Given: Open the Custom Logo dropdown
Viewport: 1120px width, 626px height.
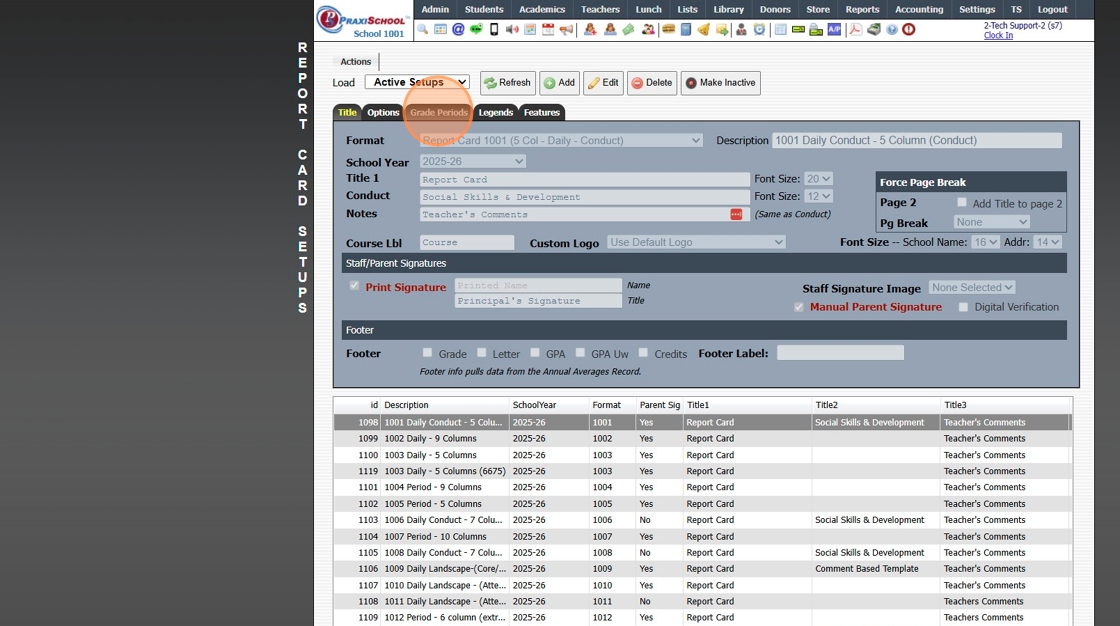Looking at the screenshot, I should (696, 242).
